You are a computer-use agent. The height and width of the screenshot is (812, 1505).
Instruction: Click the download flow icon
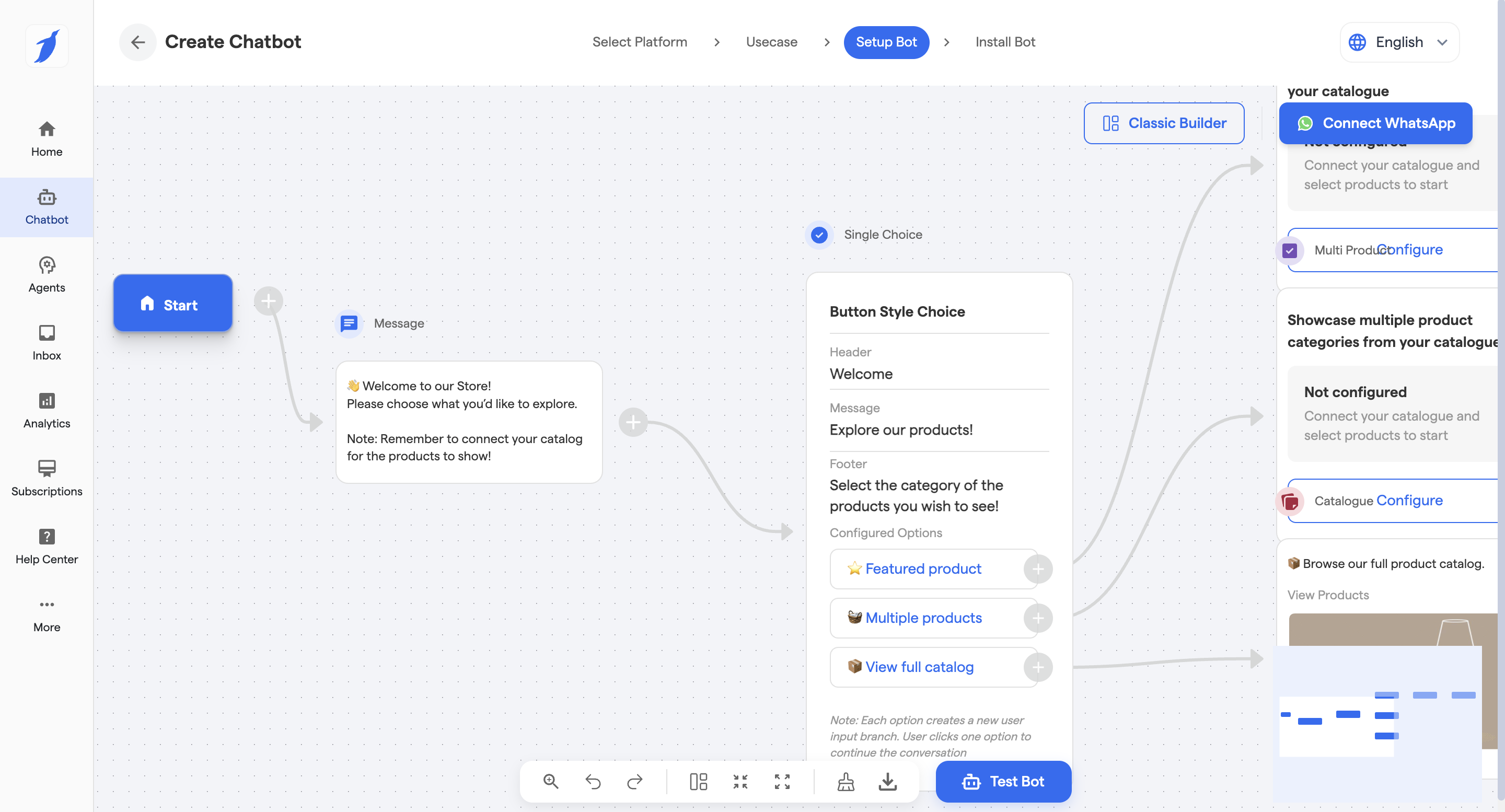tap(887, 781)
